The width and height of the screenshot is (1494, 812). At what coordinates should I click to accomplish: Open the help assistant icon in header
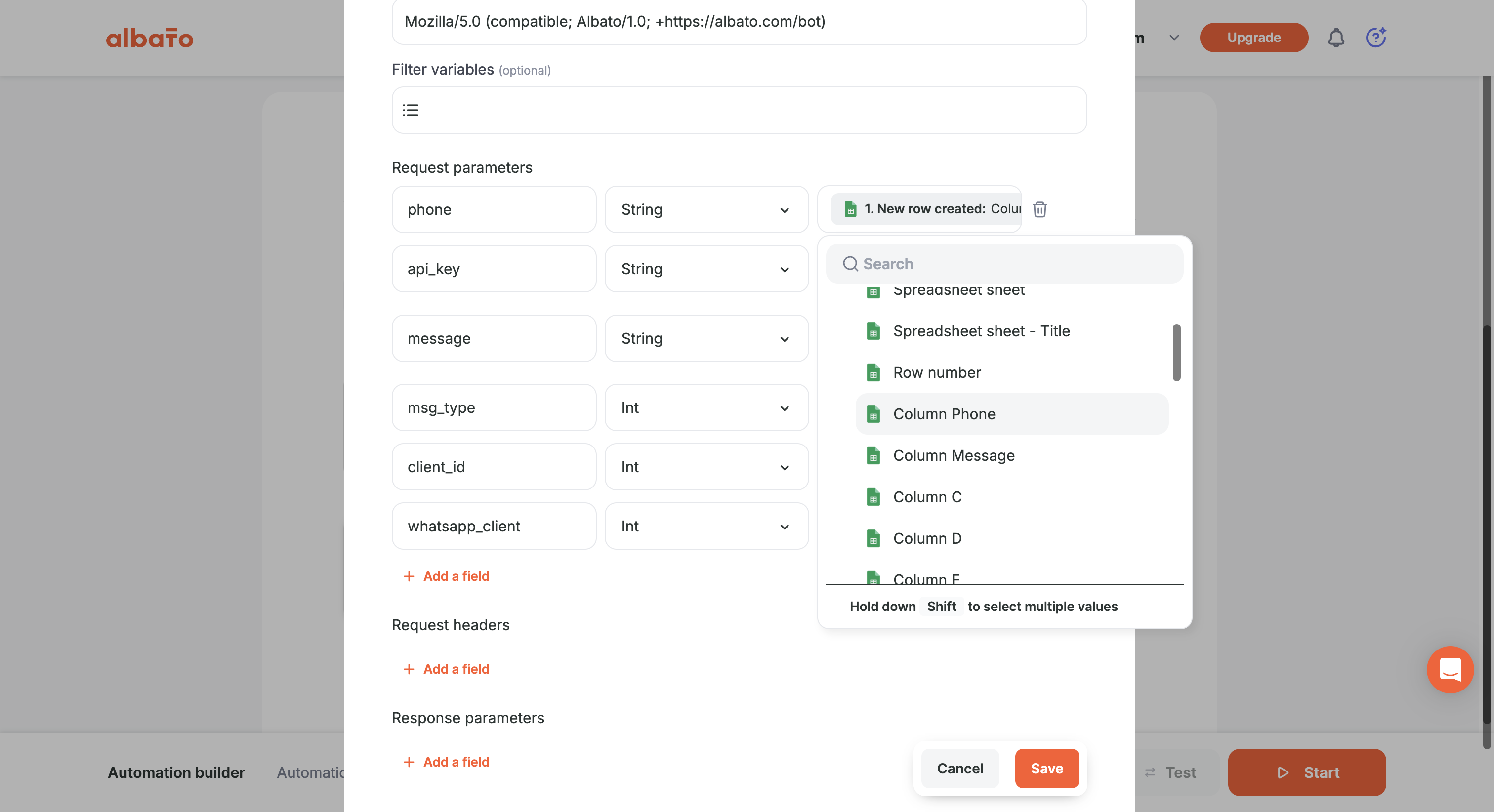[x=1376, y=38]
